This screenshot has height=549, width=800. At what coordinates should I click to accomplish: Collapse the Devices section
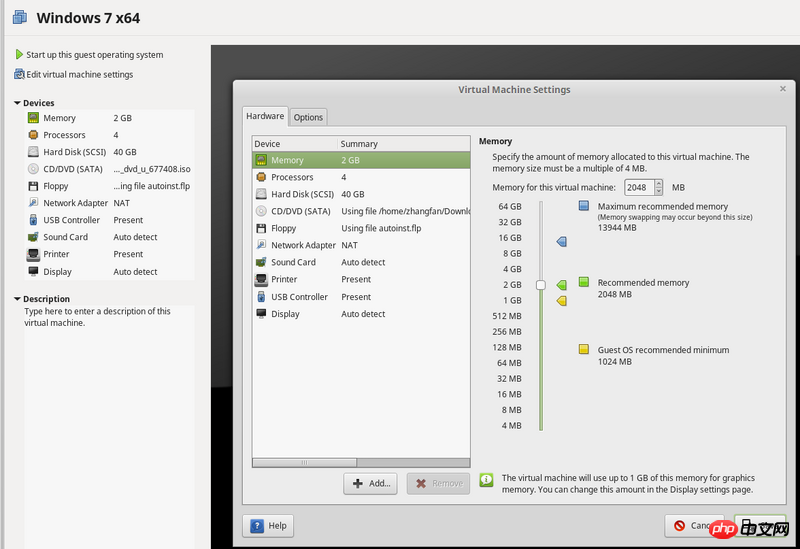[17, 103]
